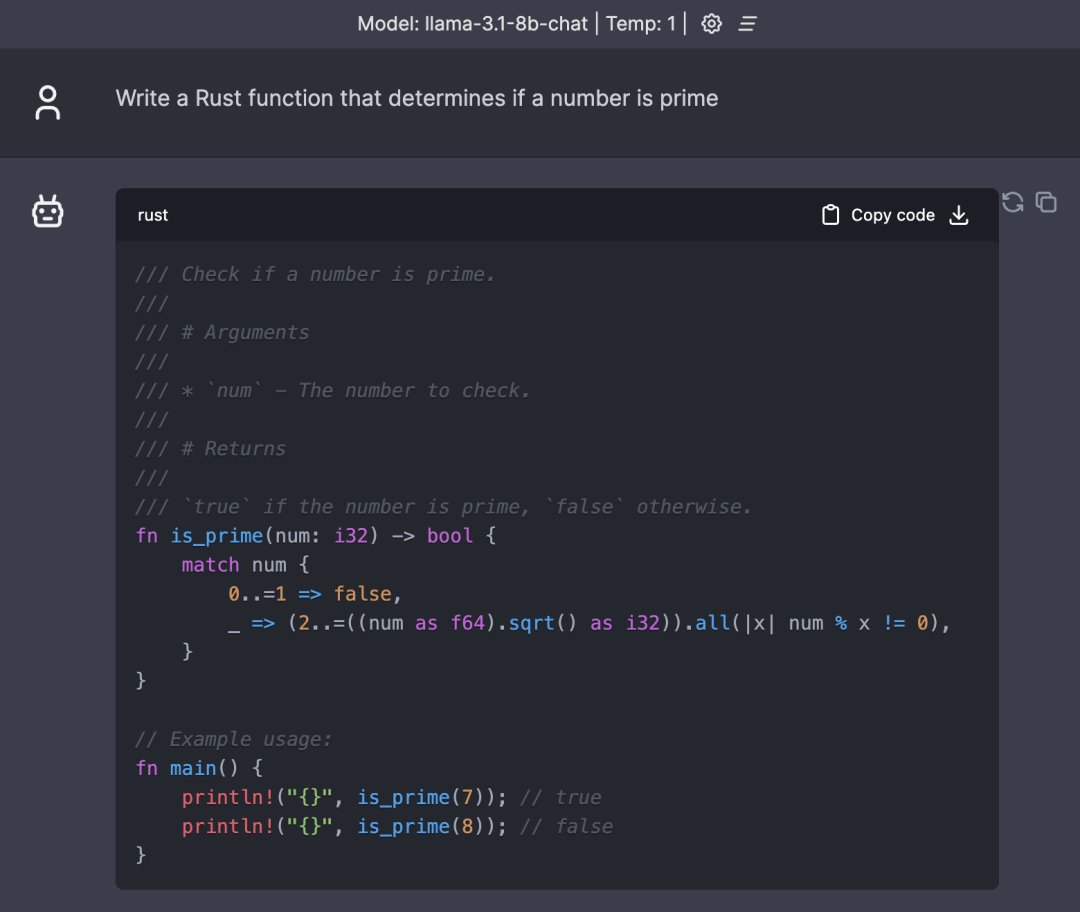The height and width of the screenshot is (912, 1080).
Task: Click the "0..=1 => false," code line
Action: (314, 594)
